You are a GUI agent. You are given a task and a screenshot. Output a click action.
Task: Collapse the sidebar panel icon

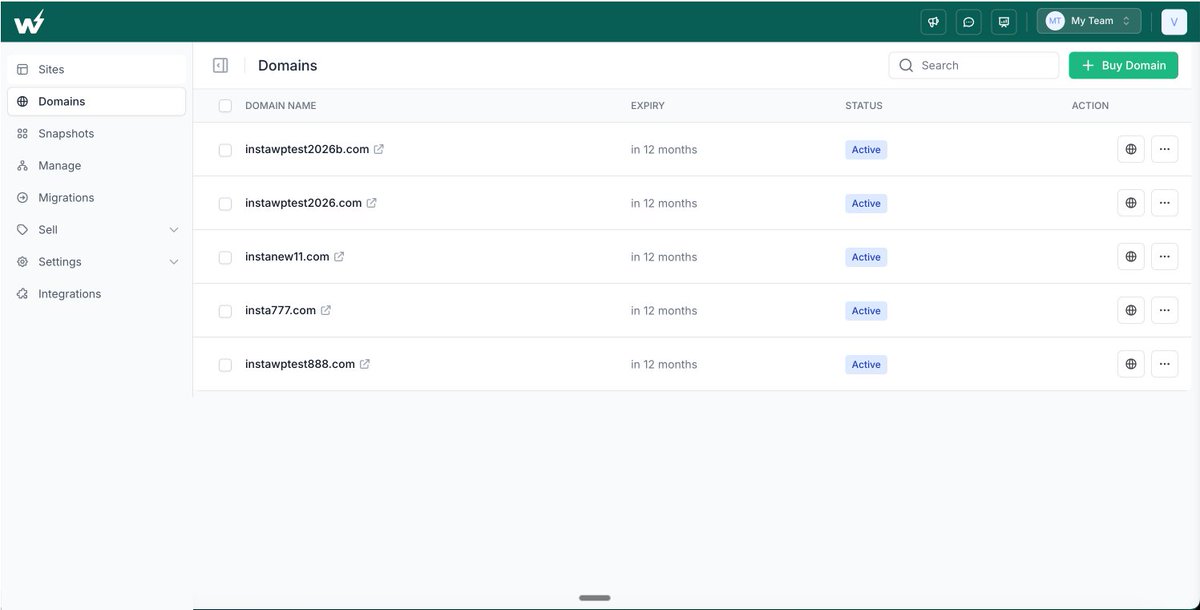(x=221, y=65)
